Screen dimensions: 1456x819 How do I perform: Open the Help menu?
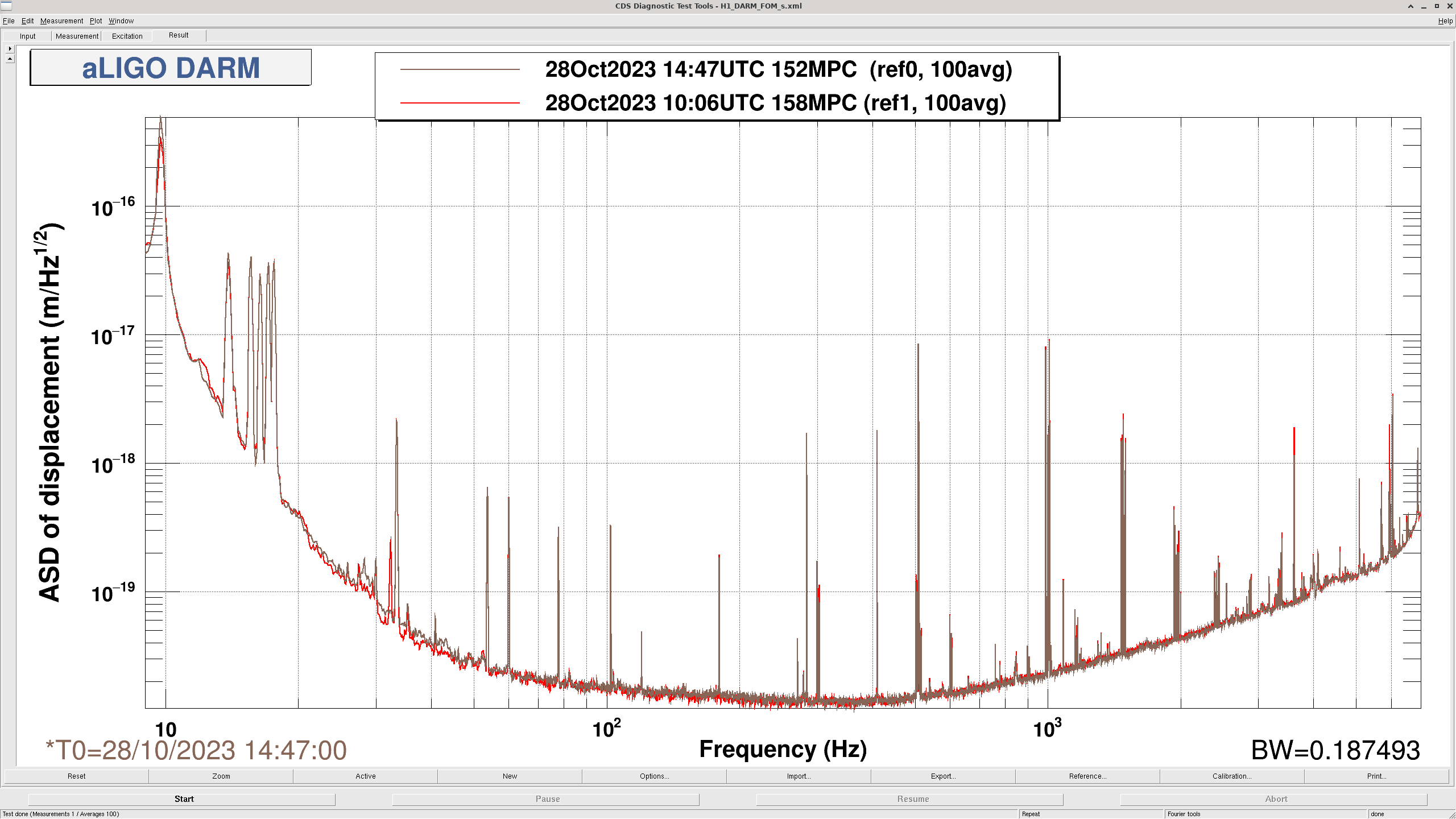tap(1445, 21)
